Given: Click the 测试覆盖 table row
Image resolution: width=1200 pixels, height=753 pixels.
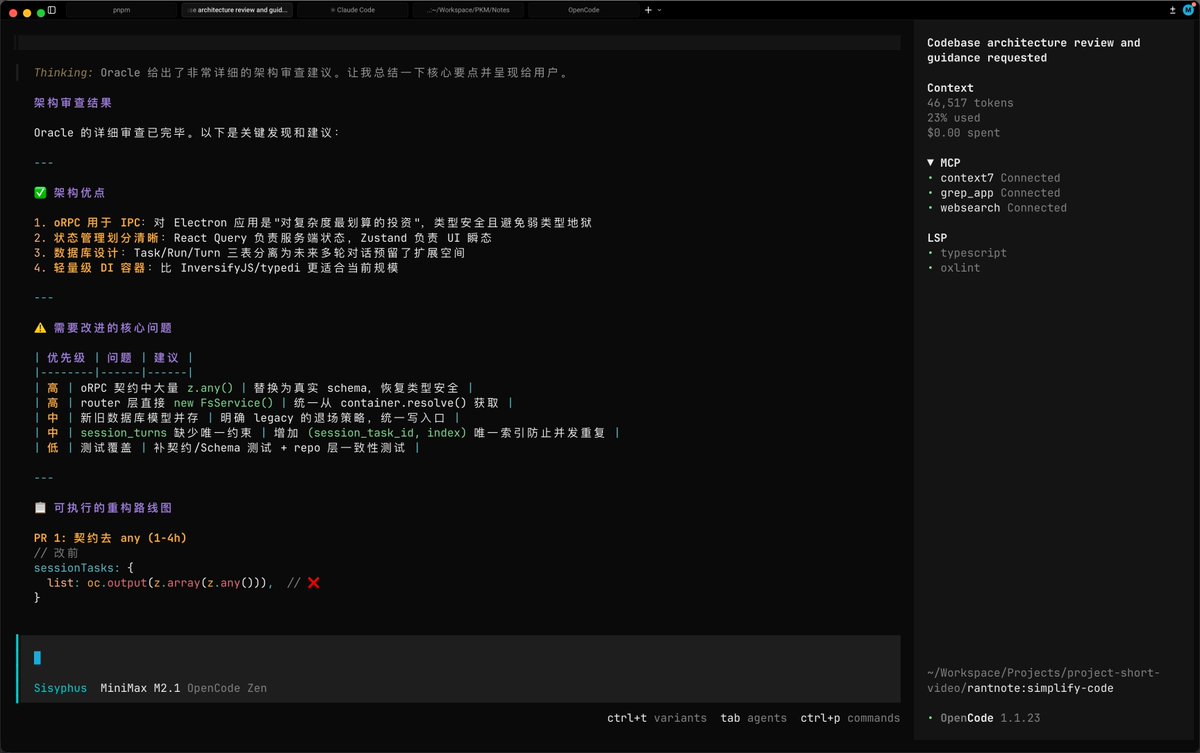Looking at the screenshot, I should 227,448.
